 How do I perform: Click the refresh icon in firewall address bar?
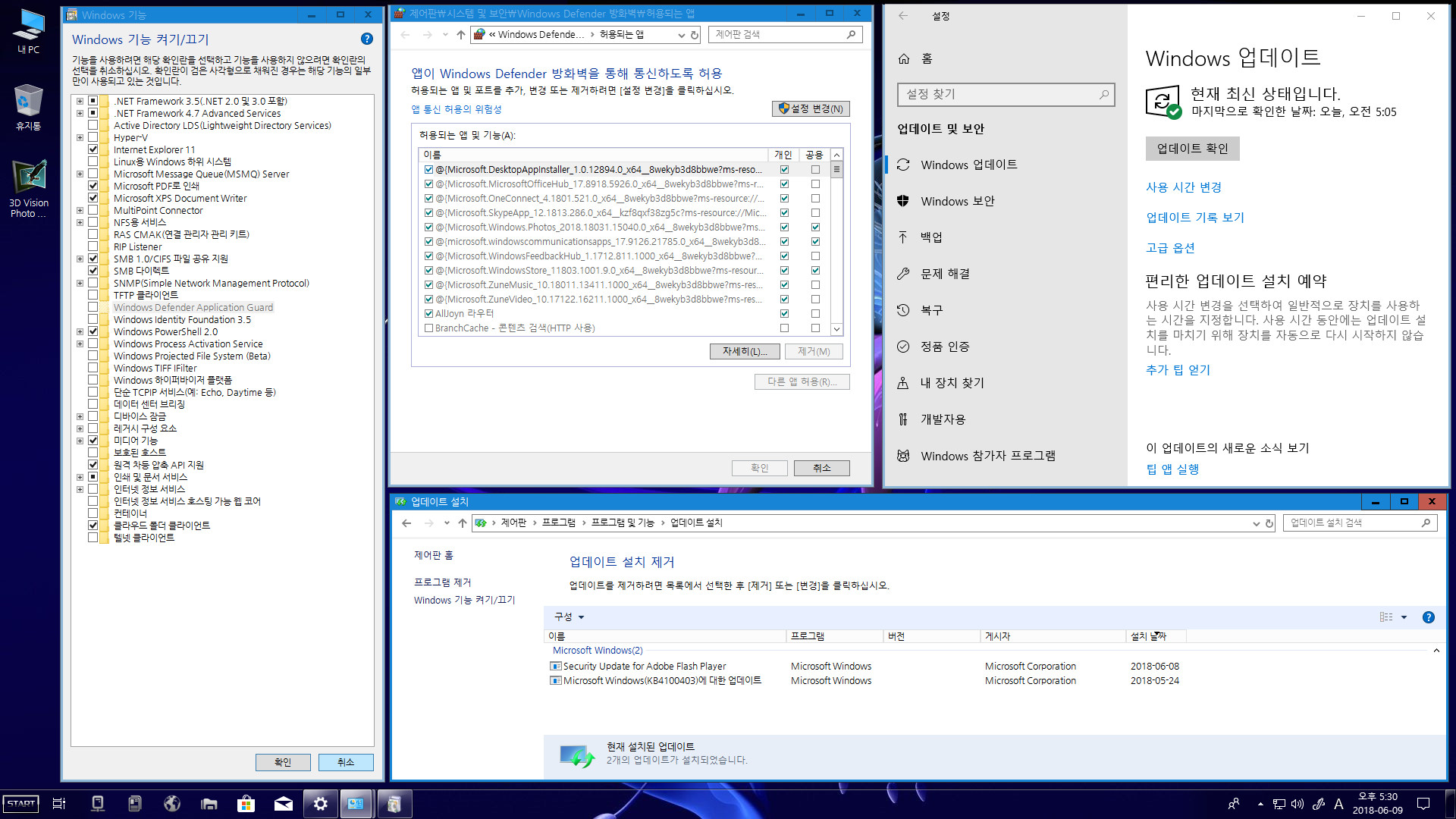click(x=695, y=35)
